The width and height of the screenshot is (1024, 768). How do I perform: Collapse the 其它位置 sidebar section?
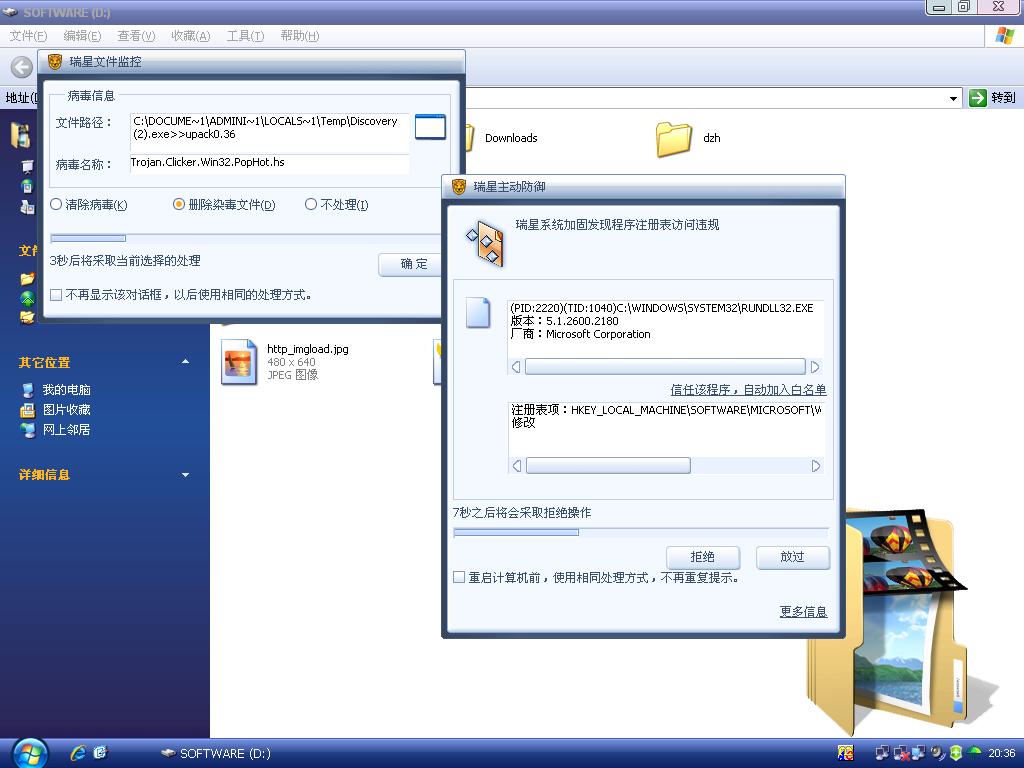click(185, 362)
